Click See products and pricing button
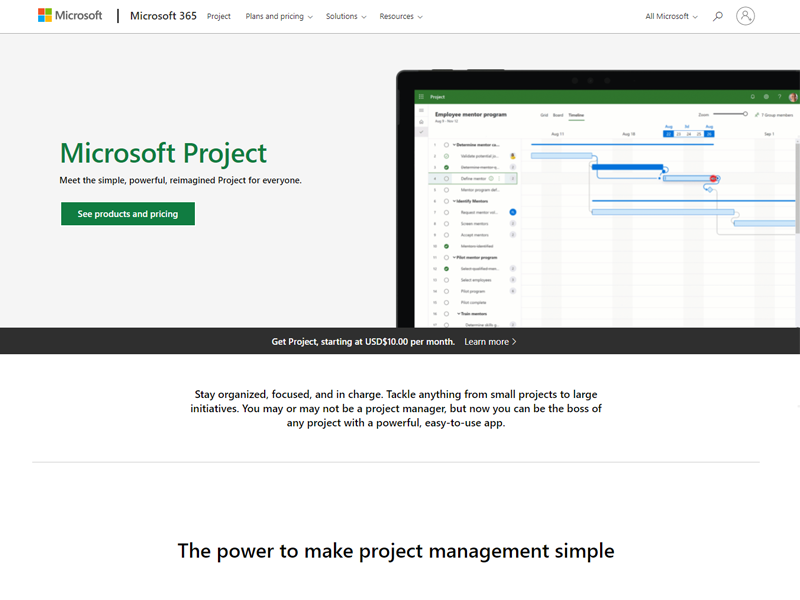The width and height of the screenshot is (800, 600). 128,214
